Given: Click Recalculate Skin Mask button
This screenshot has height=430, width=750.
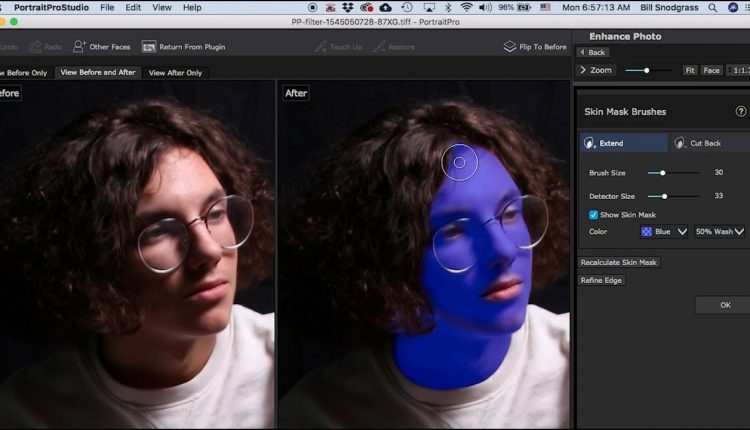Looking at the screenshot, I should [x=618, y=262].
